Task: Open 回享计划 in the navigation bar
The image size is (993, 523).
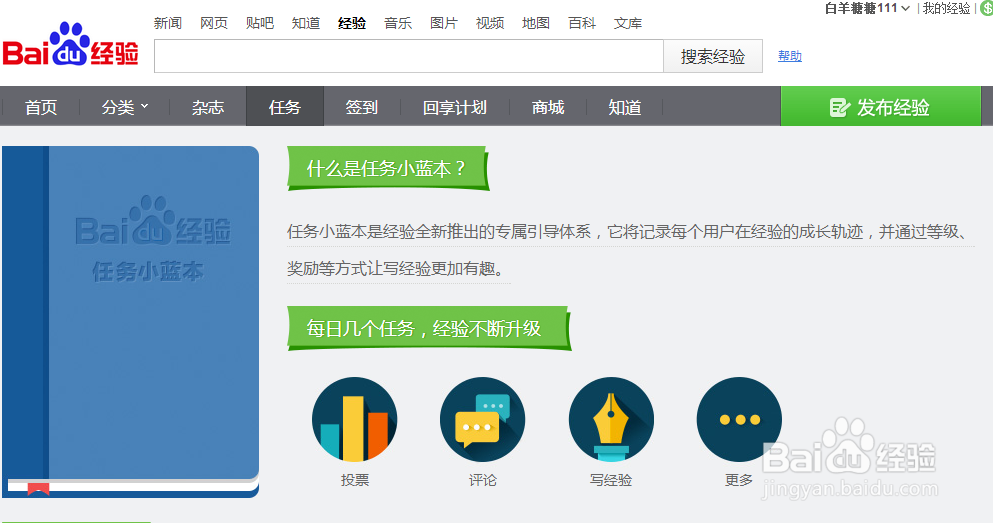Action: (455, 107)
